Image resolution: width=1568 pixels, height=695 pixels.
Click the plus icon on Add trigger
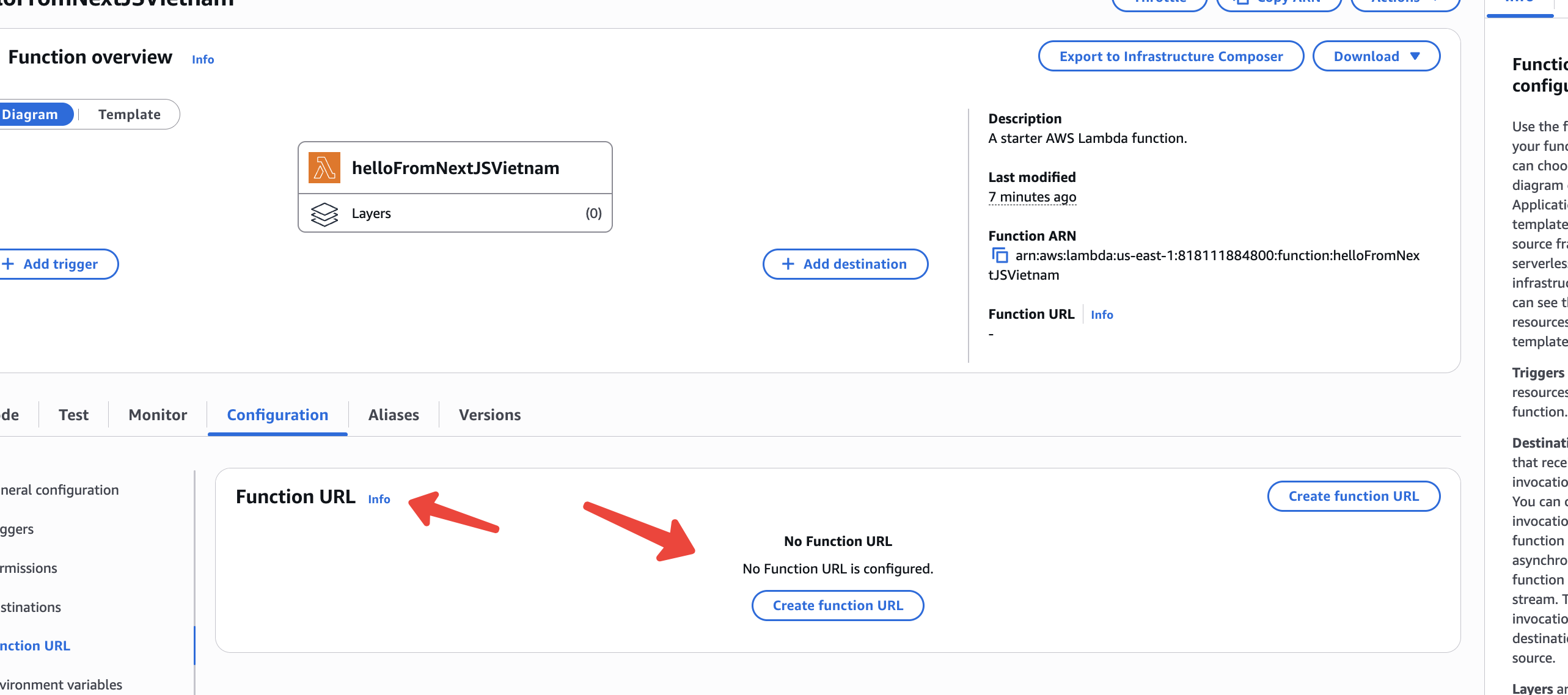(x=8, y=264)
